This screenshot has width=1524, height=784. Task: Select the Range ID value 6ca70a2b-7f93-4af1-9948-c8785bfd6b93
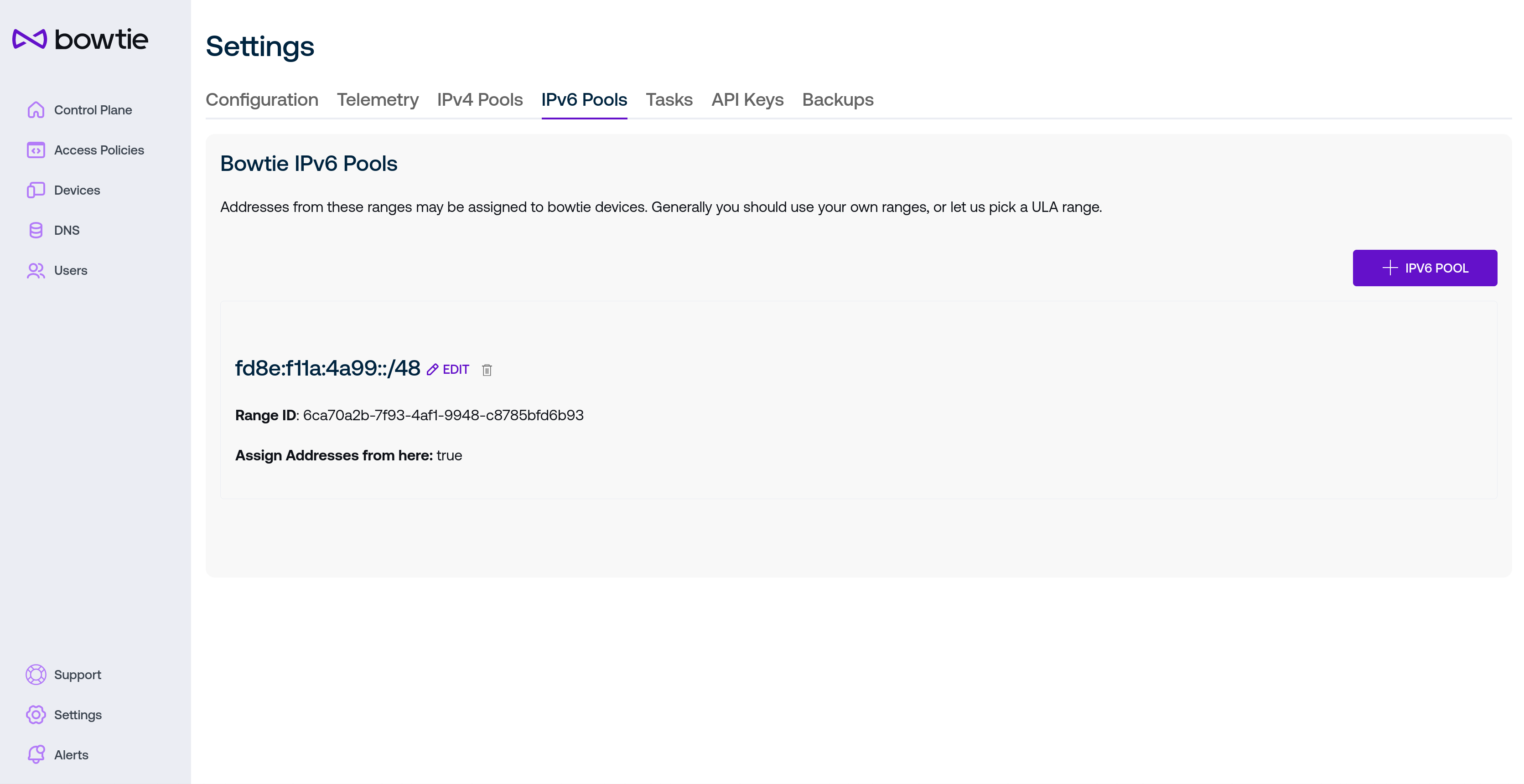[x=443, y=415]
